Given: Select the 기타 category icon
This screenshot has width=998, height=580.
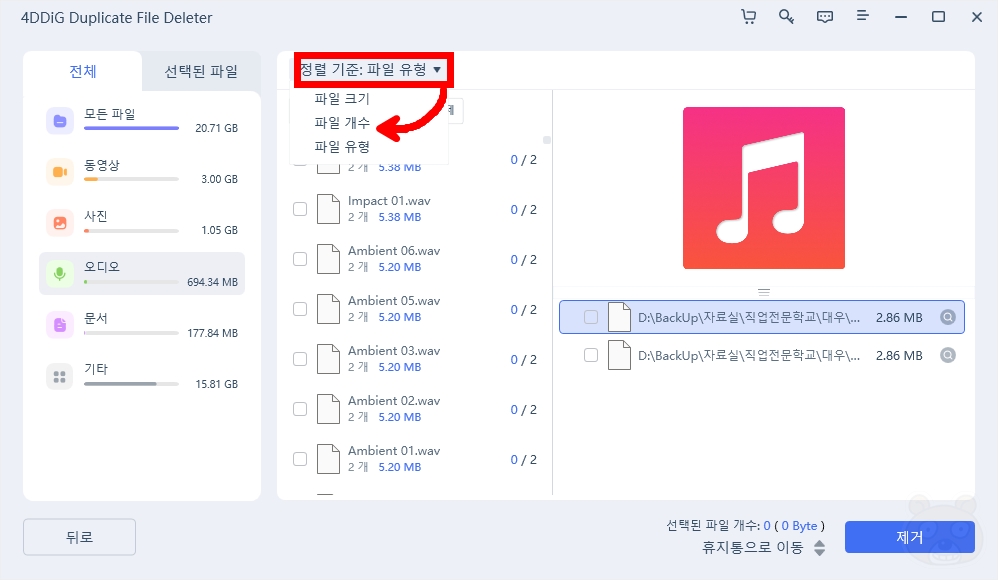Looking at the screenshot, I should coord(60,376).
